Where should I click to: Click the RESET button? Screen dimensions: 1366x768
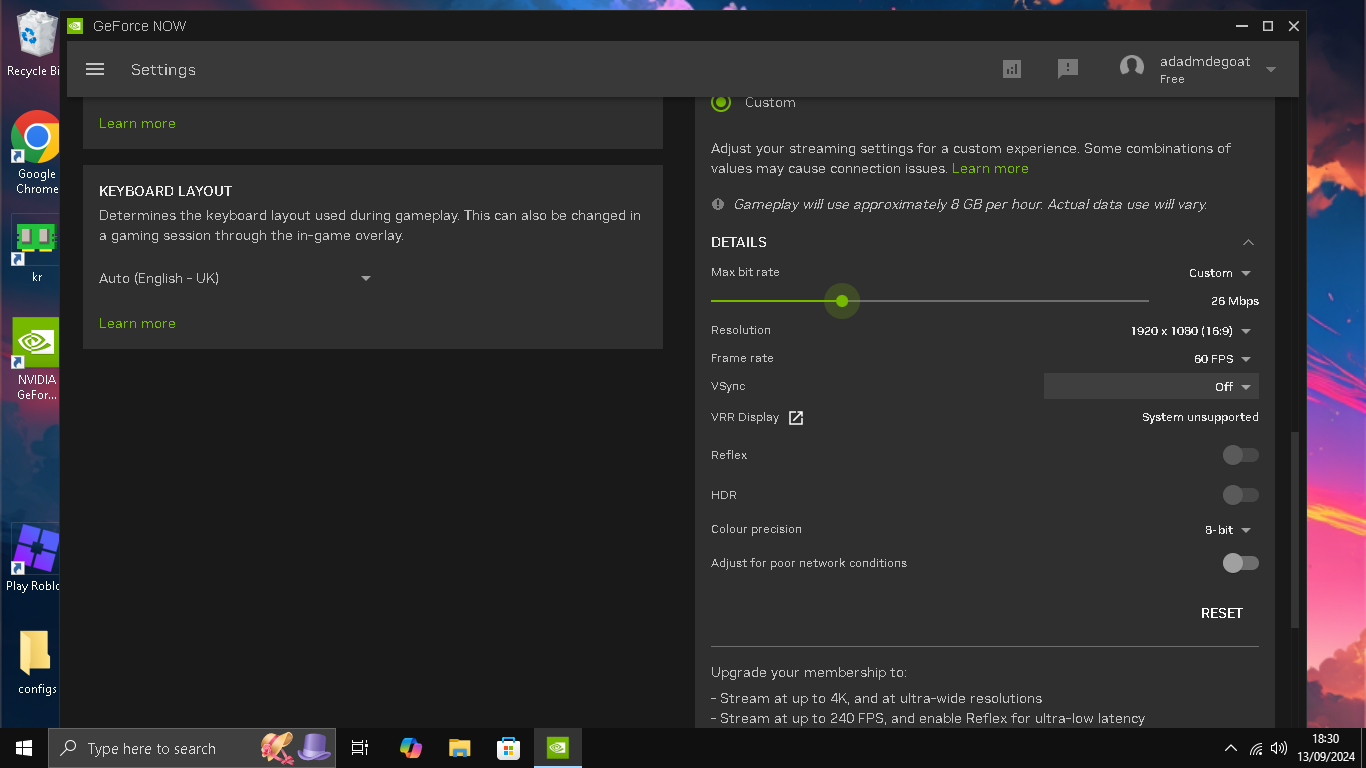pyautogui.click(x=1222, y=613)
